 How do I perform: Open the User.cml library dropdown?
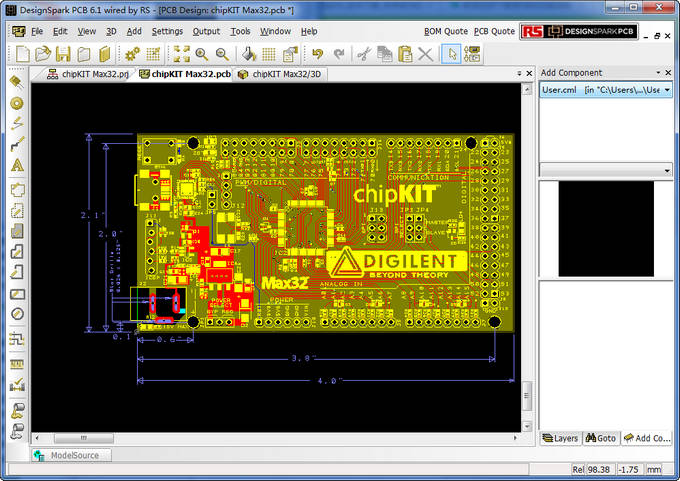point(666,90)
